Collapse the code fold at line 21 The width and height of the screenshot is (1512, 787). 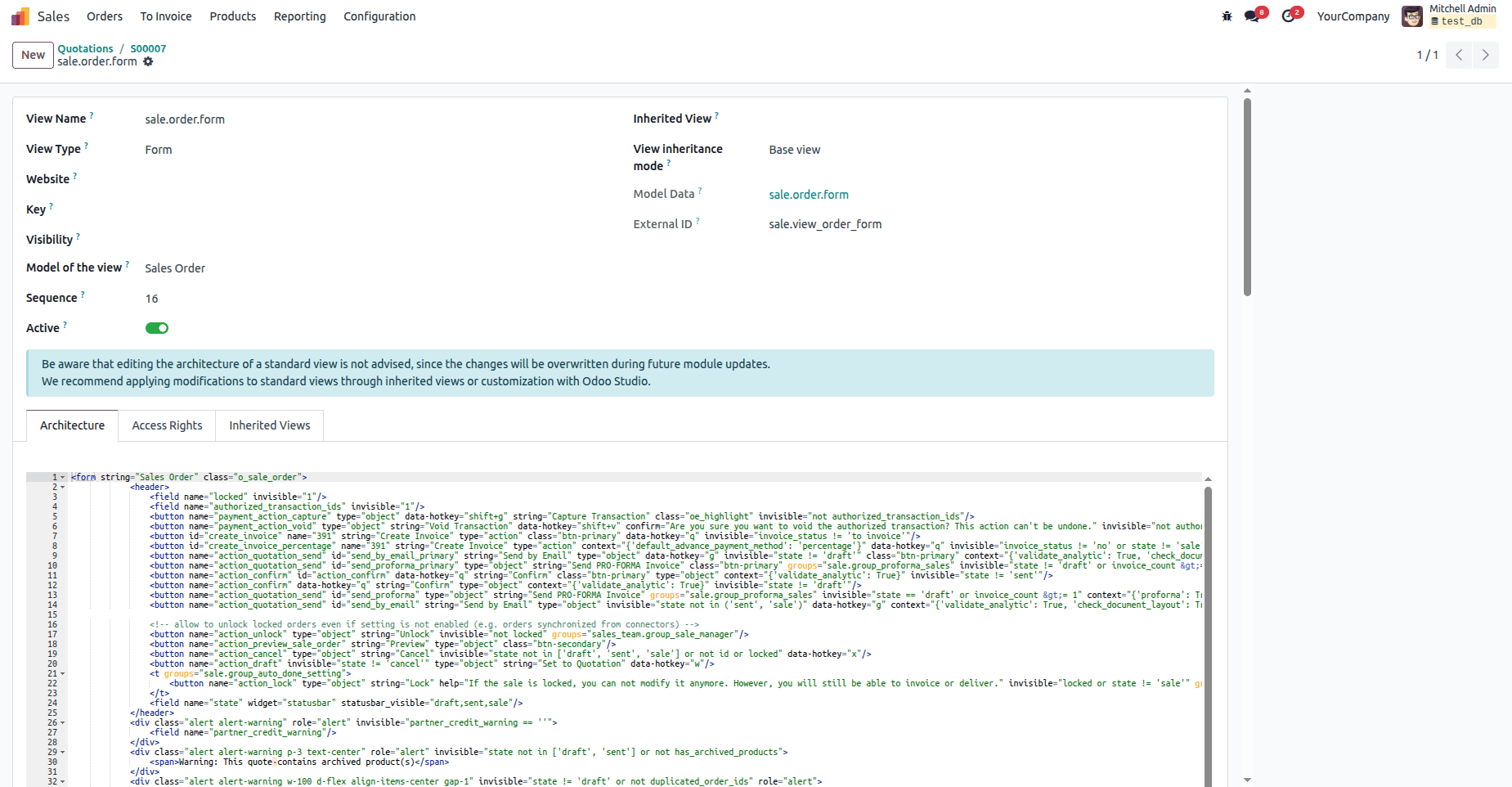(64, 673)
